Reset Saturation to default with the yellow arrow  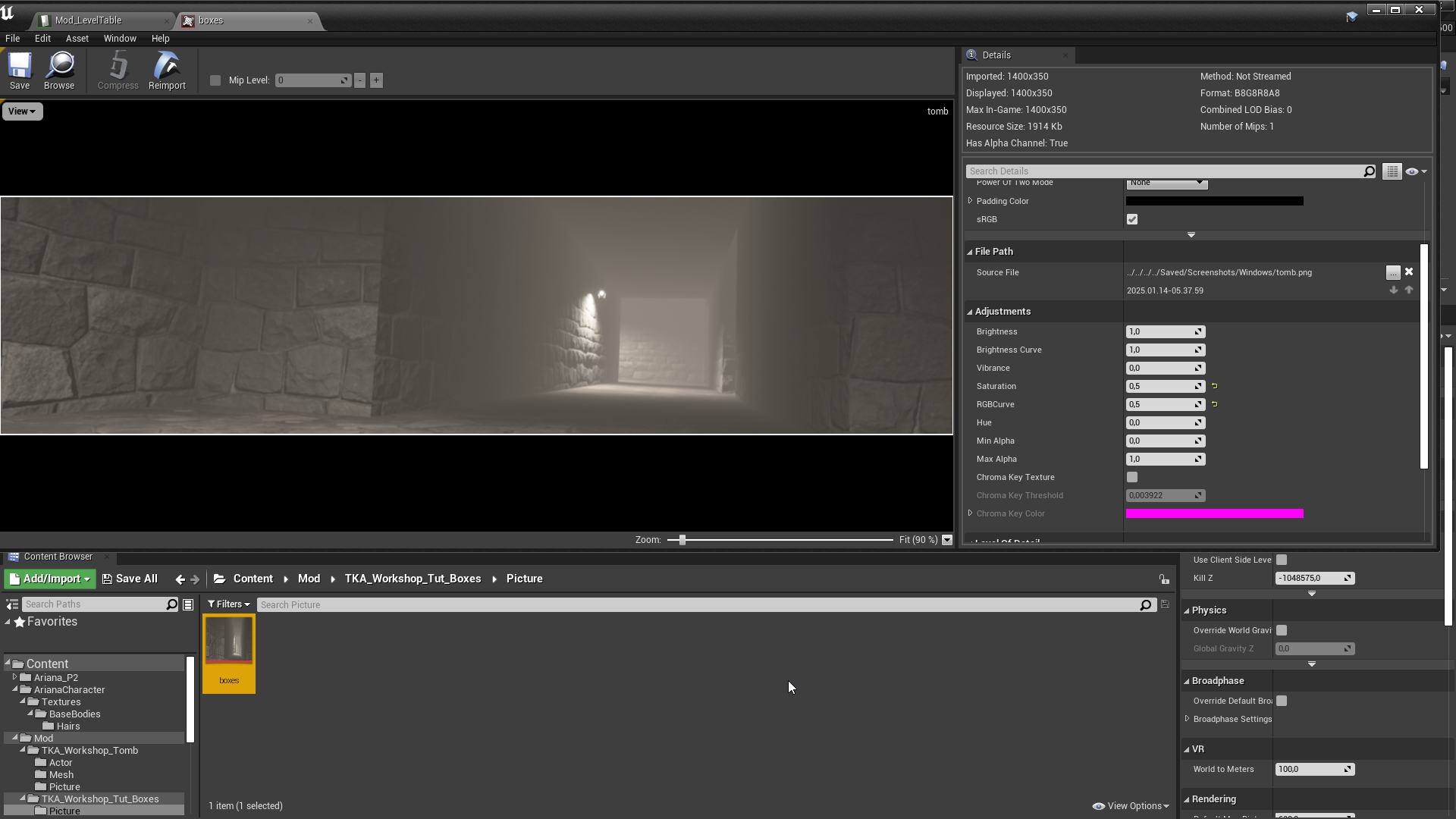[1215, 387]
